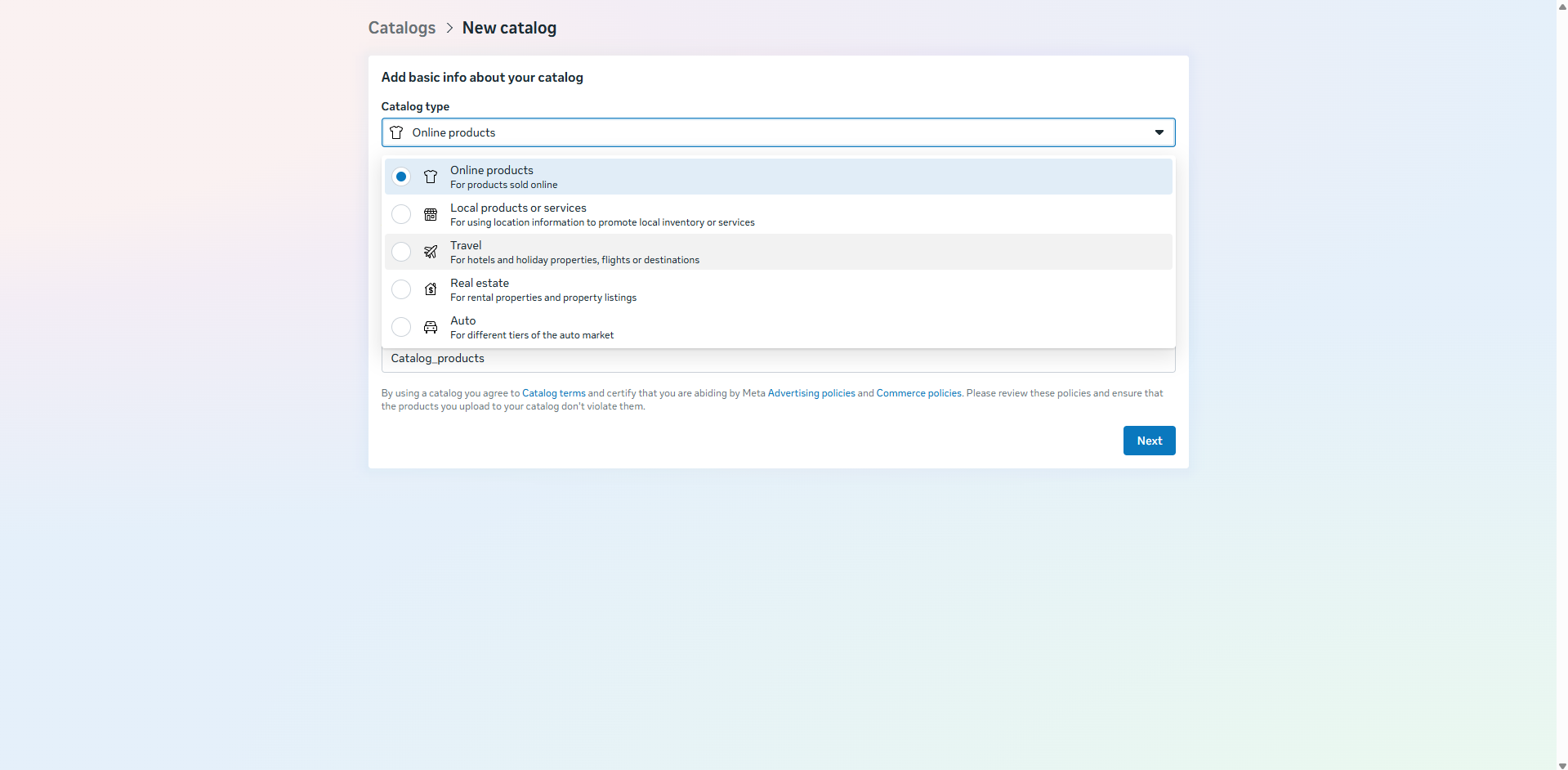Pick the Auto radio button
This screenshot has height=770, width=1568.
pos(401,327)
